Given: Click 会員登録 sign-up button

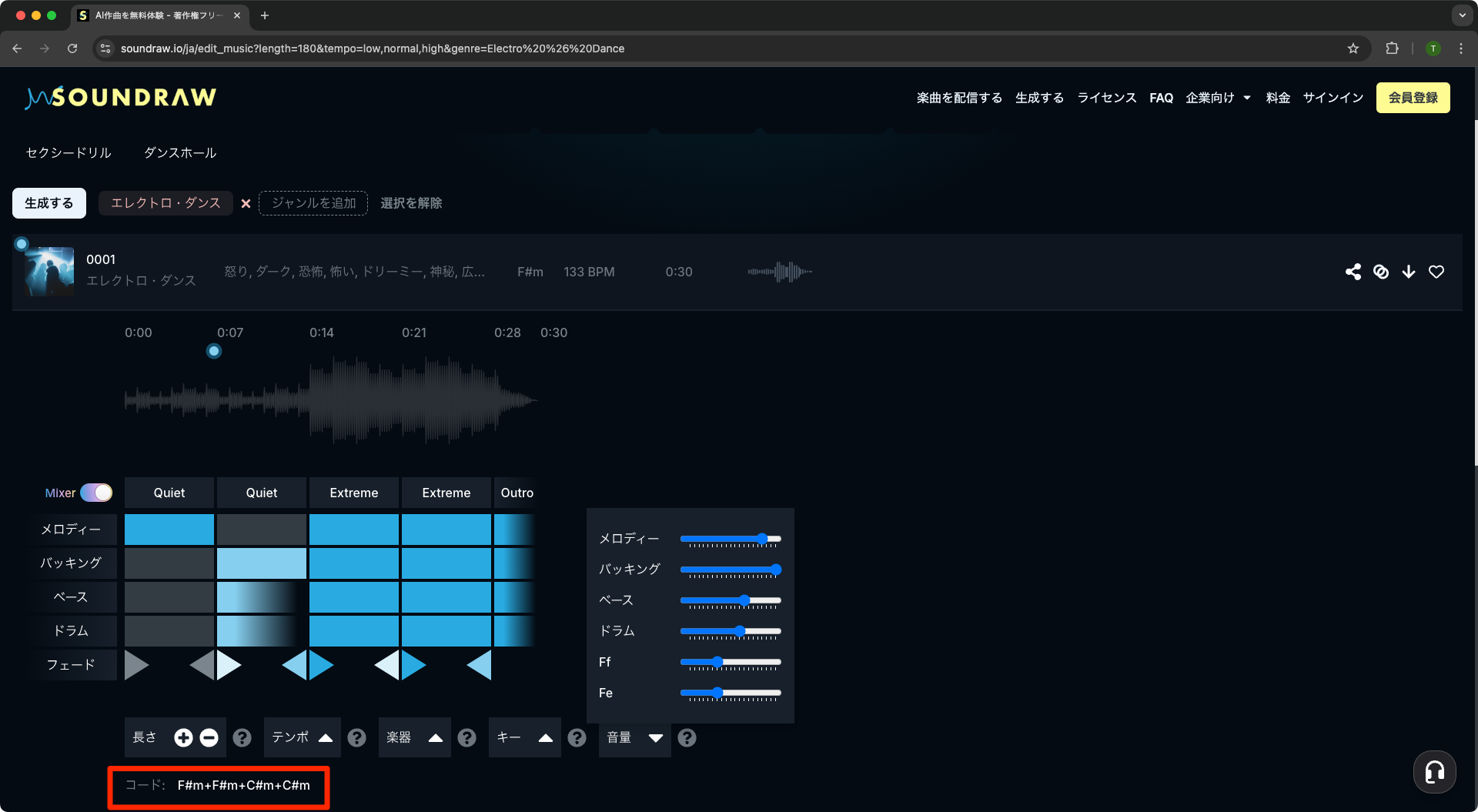Looking at the screenshot, I should (1413, 98).
